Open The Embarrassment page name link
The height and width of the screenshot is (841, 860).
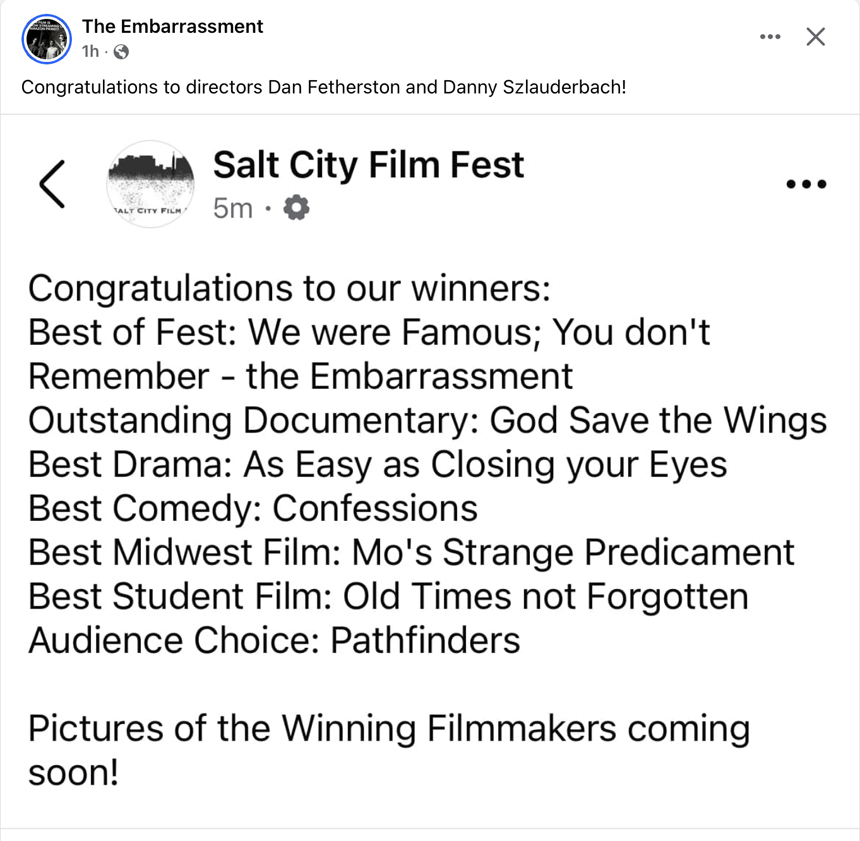tap(172, 26)
